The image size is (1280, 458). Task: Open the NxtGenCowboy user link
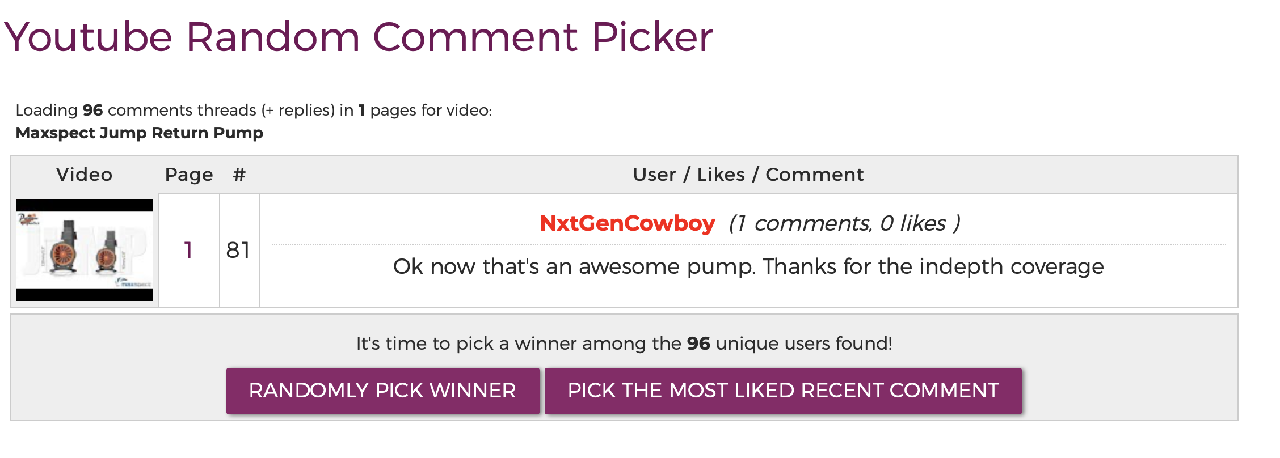click(627, 223)
